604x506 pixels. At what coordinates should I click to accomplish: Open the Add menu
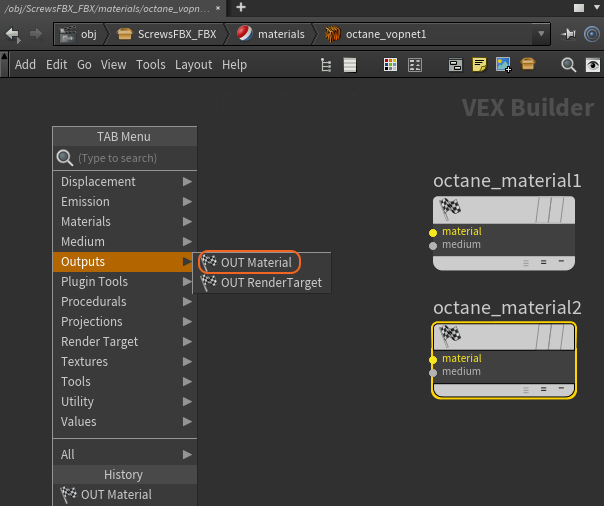[x=25, y=65]
